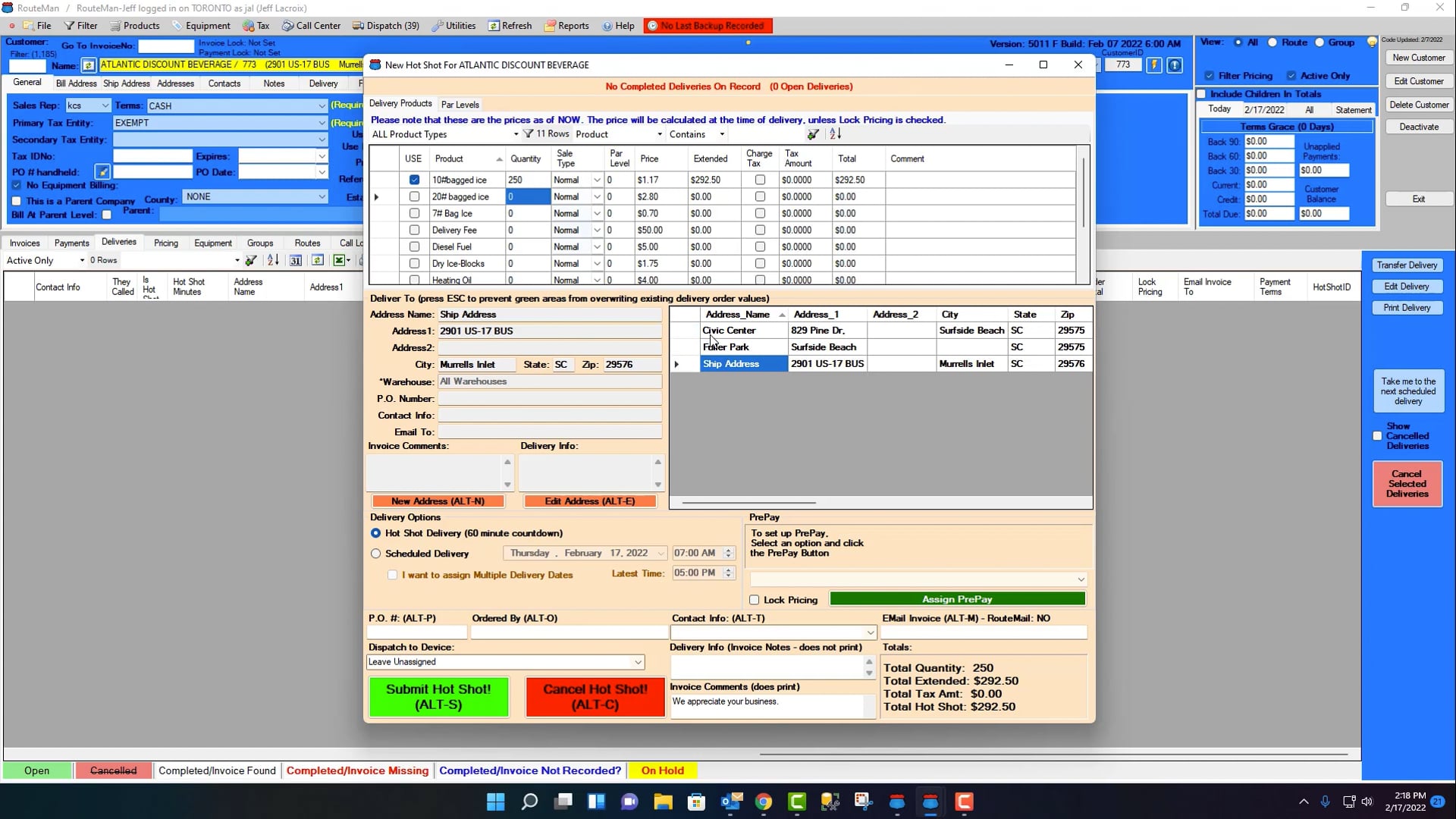Viewport: 1456px width, 819px height.
Task: Select the Route view radio button
Action: pos(1272,42)
